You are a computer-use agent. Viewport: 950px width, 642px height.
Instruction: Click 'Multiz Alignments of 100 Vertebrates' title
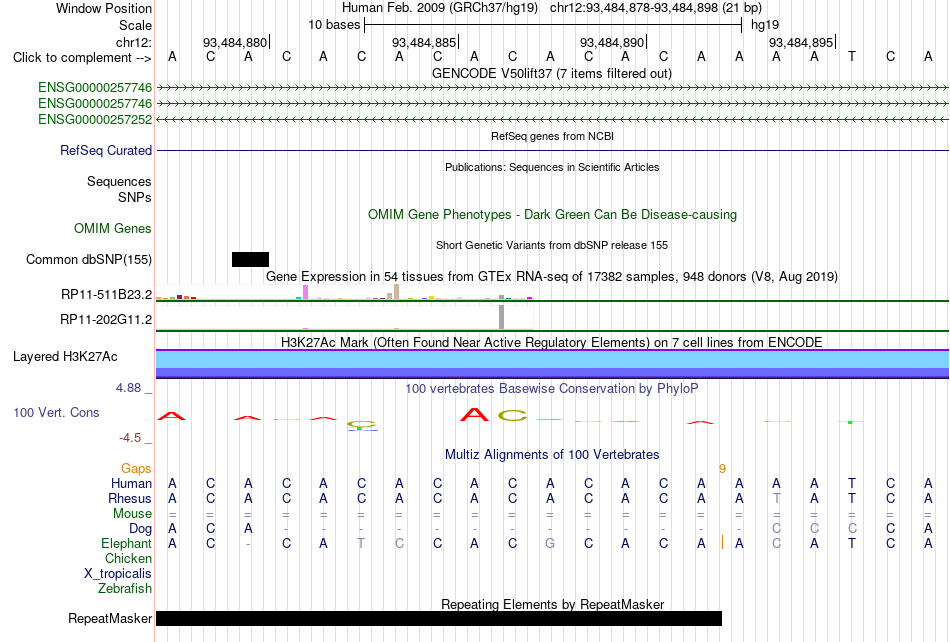[x=552, y=454]
